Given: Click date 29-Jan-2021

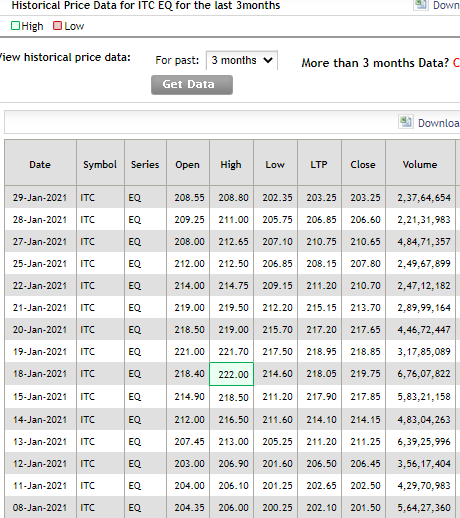Looking at the screenshot, I should 40,197.
